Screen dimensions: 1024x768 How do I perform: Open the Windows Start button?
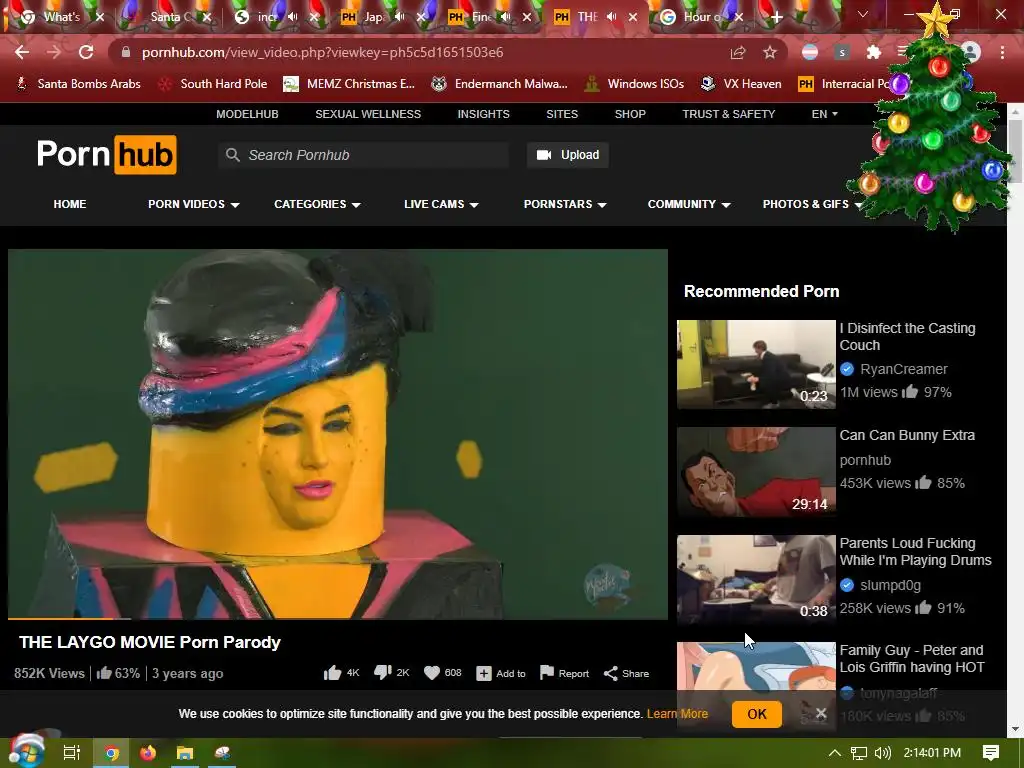click(x=26, y=752)
